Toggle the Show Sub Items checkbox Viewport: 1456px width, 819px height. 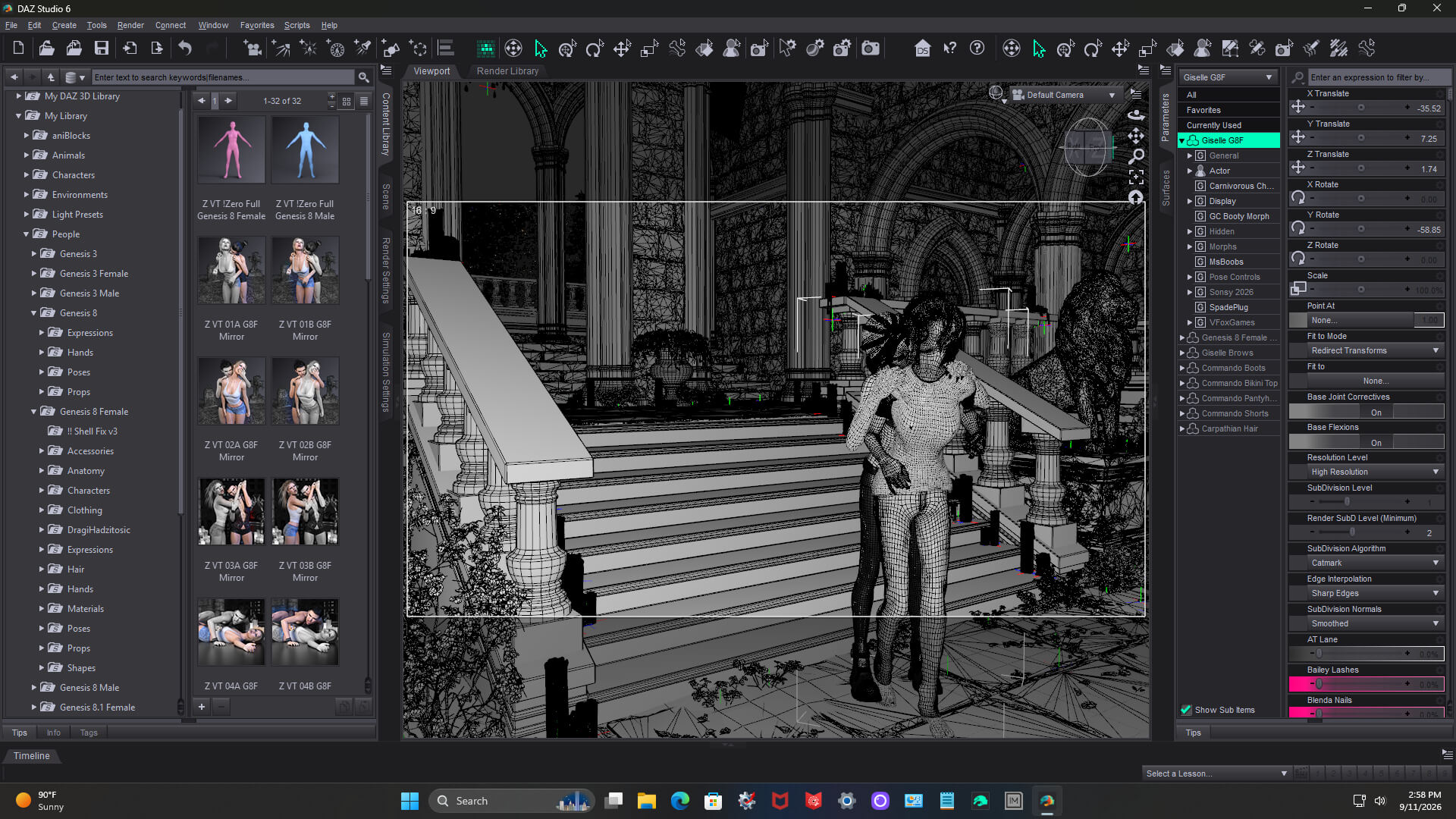tap(1186, 710)
